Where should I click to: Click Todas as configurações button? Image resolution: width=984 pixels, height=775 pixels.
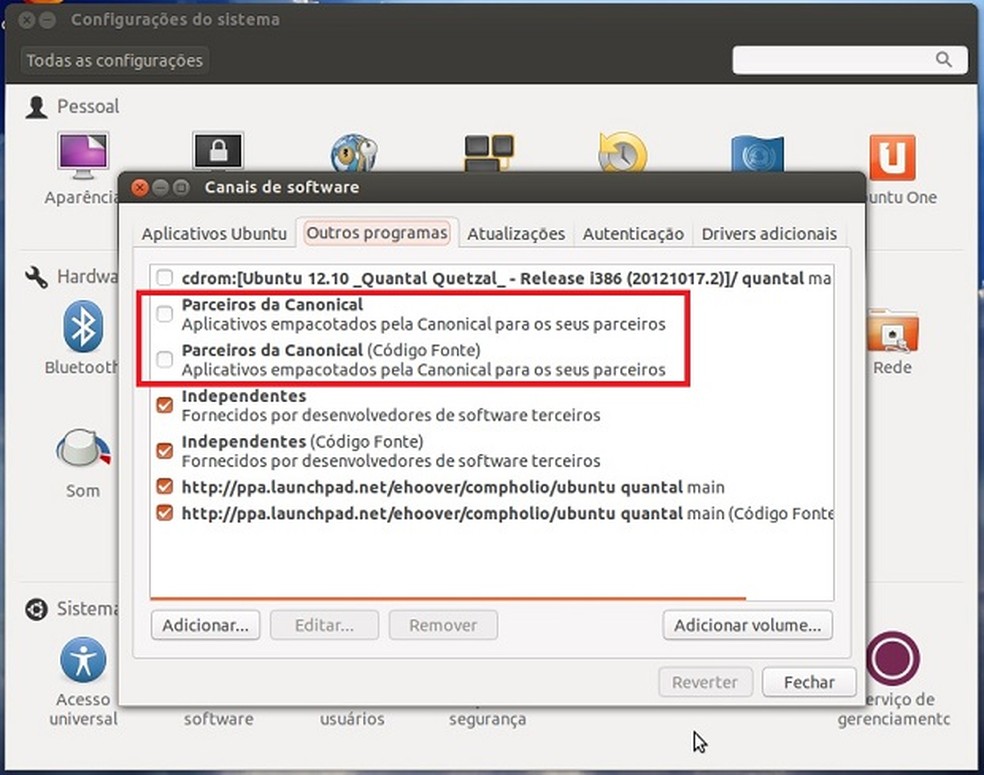pos(114,60)
